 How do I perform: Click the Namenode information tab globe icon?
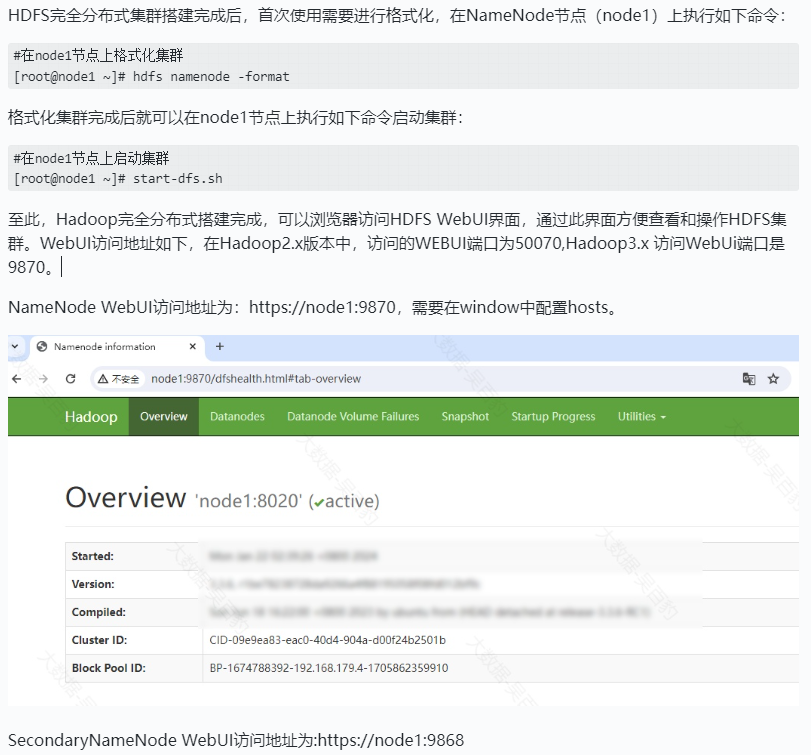coord(42,346)
